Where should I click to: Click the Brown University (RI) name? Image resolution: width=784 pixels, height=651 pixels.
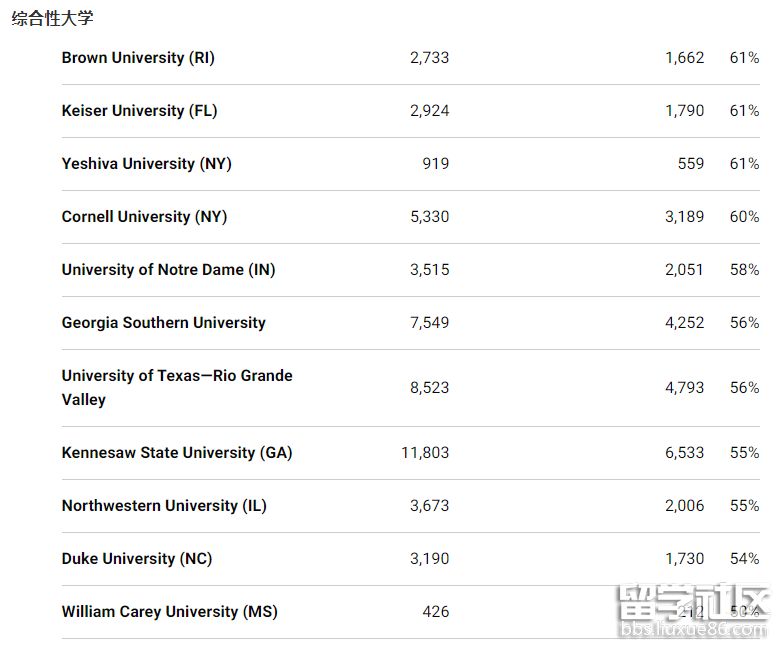138,58
